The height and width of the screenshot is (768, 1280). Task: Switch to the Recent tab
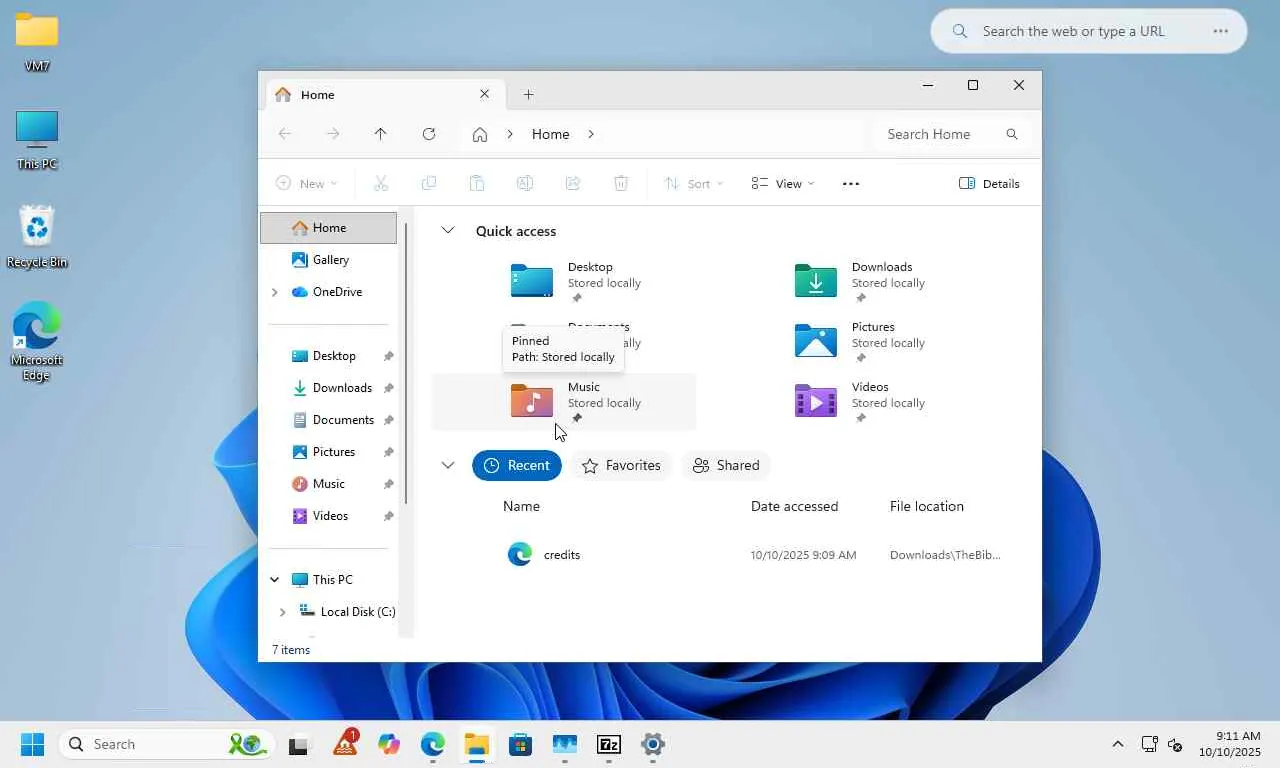517,465
